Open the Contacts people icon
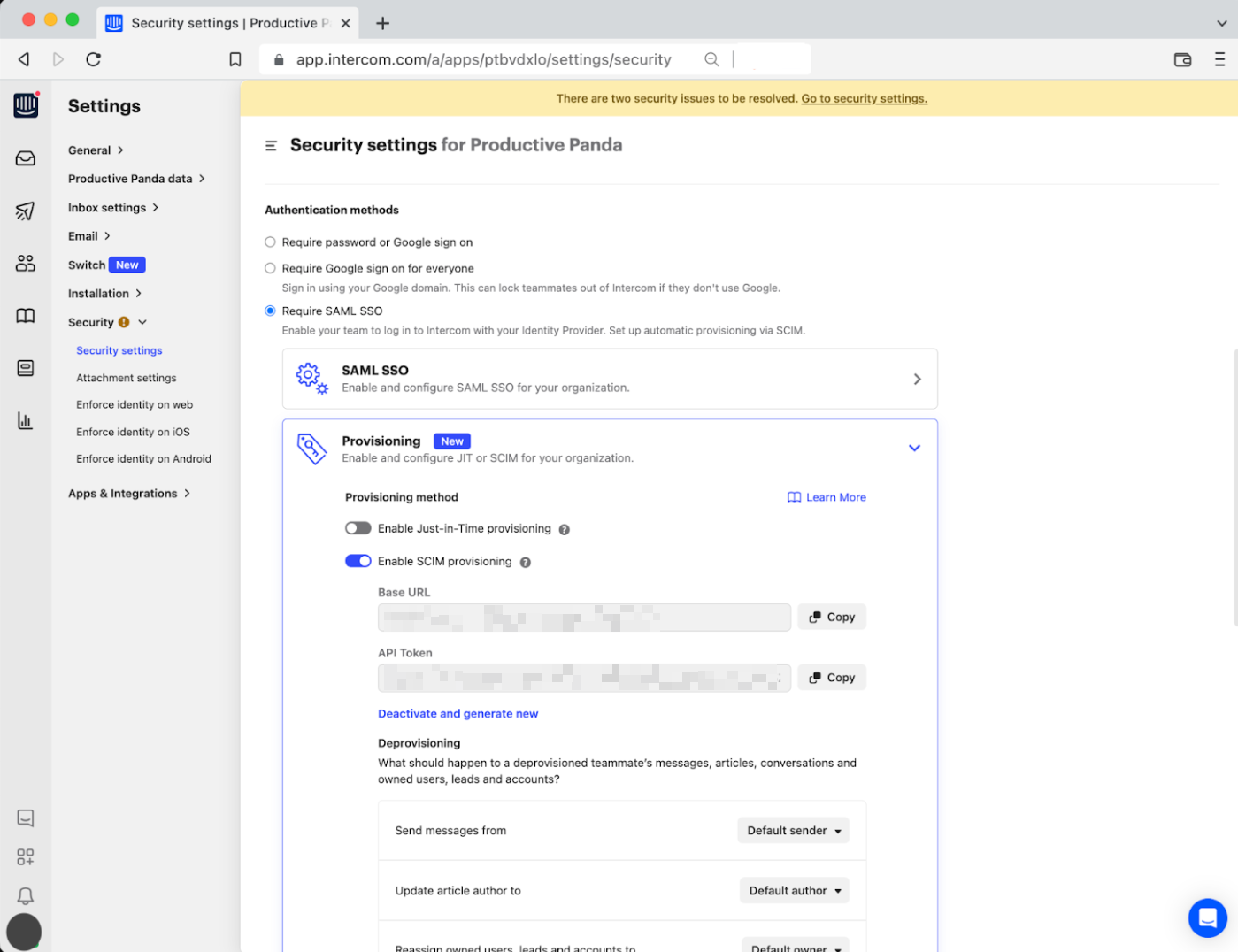 [26, 263]
